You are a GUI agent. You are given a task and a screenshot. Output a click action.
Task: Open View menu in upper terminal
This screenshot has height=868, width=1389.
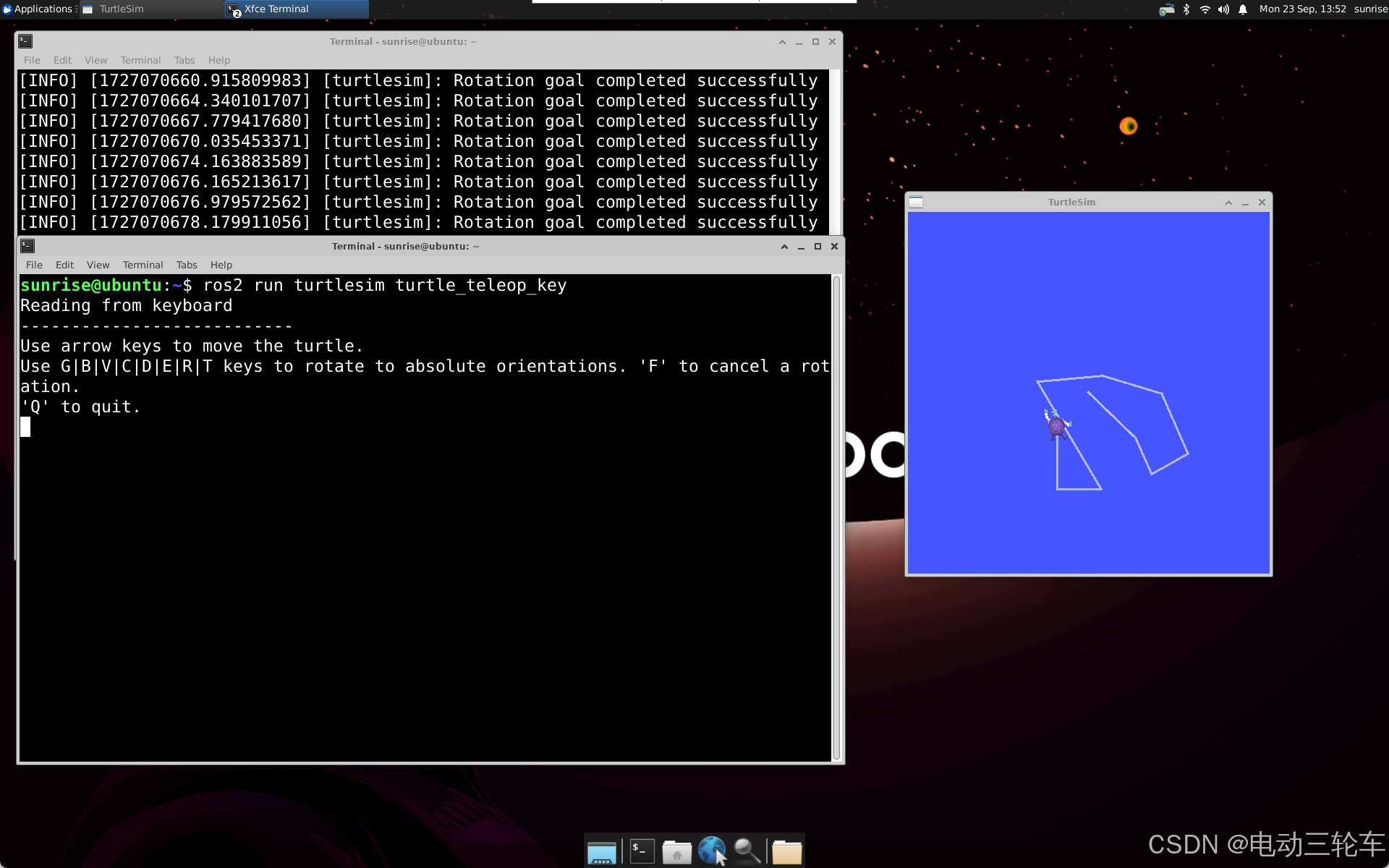pyautogui.click(x=95, y=60)
